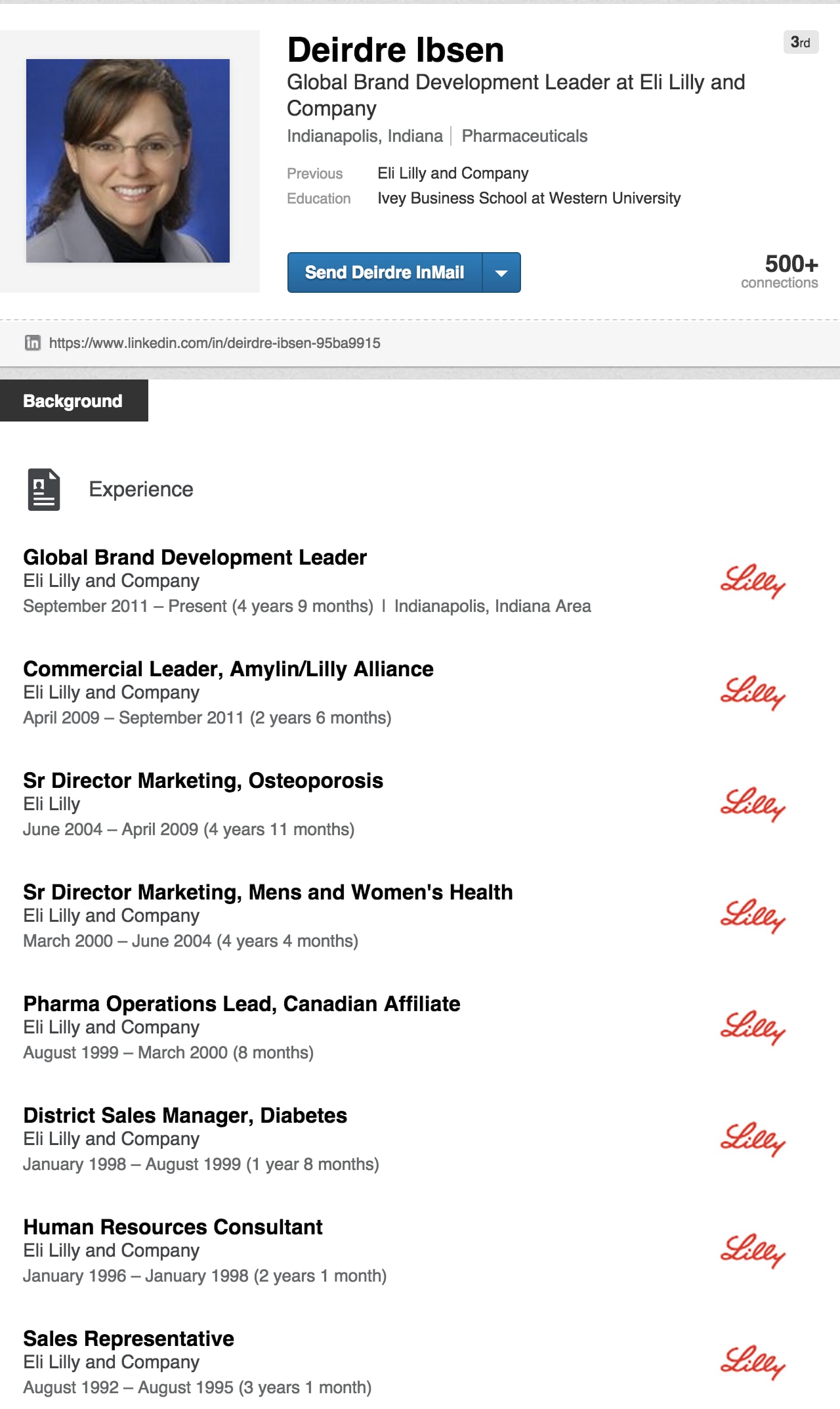Image resolution: width=840 pixels, height=1409 pixels.
Task: Click Send Deirdre InMail button
Action: (385, 272)
